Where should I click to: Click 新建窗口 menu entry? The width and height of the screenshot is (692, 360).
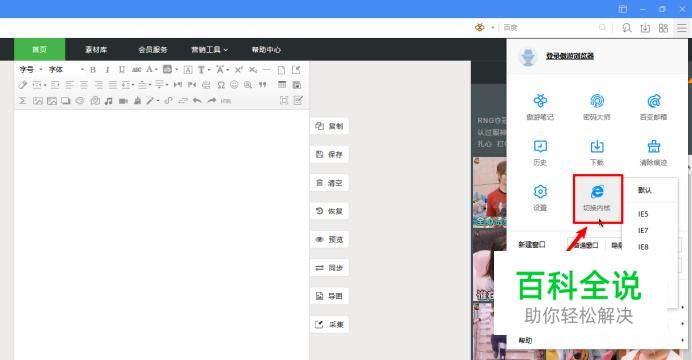(x=532, y=244)
